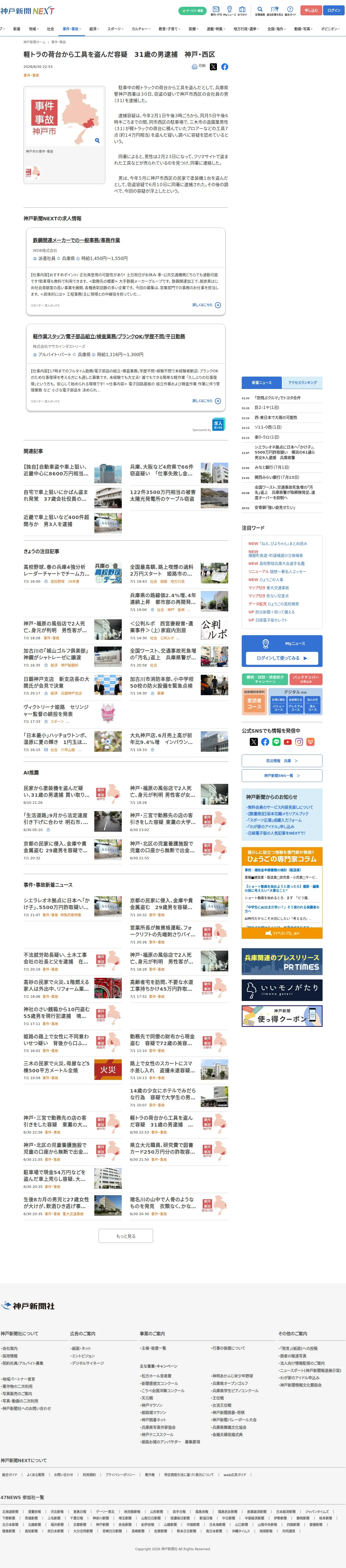Click the もっと見る button
Screen dimensions: 346x1568
[x=126, y=1236]
